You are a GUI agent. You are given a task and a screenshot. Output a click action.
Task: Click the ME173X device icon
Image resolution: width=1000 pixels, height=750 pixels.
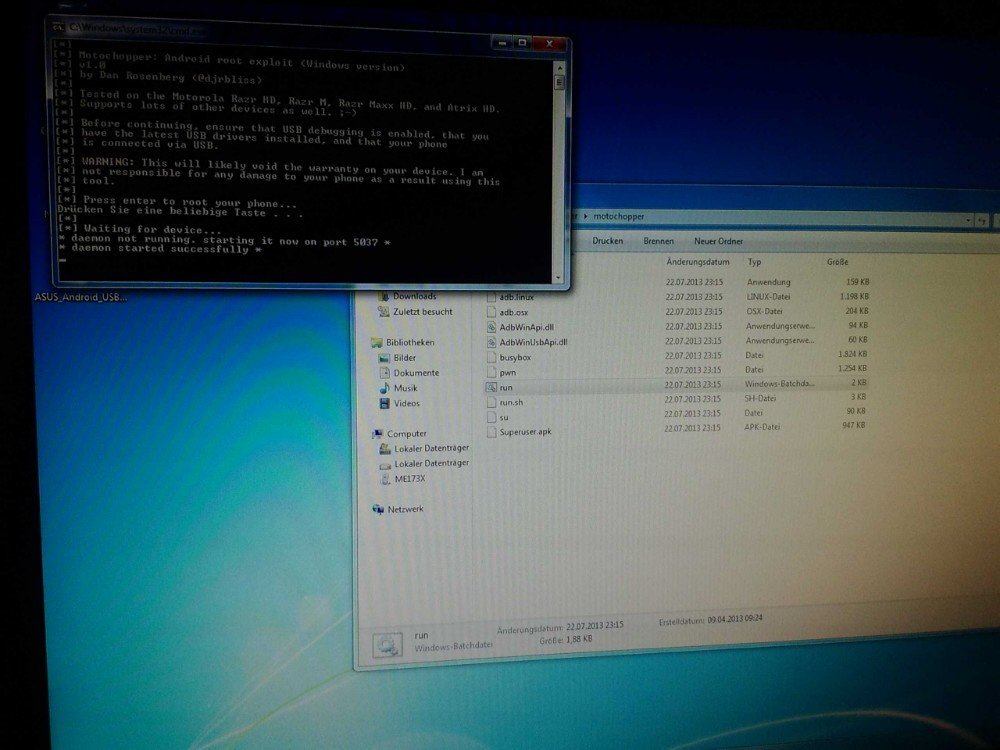click(x=385, y=479)
